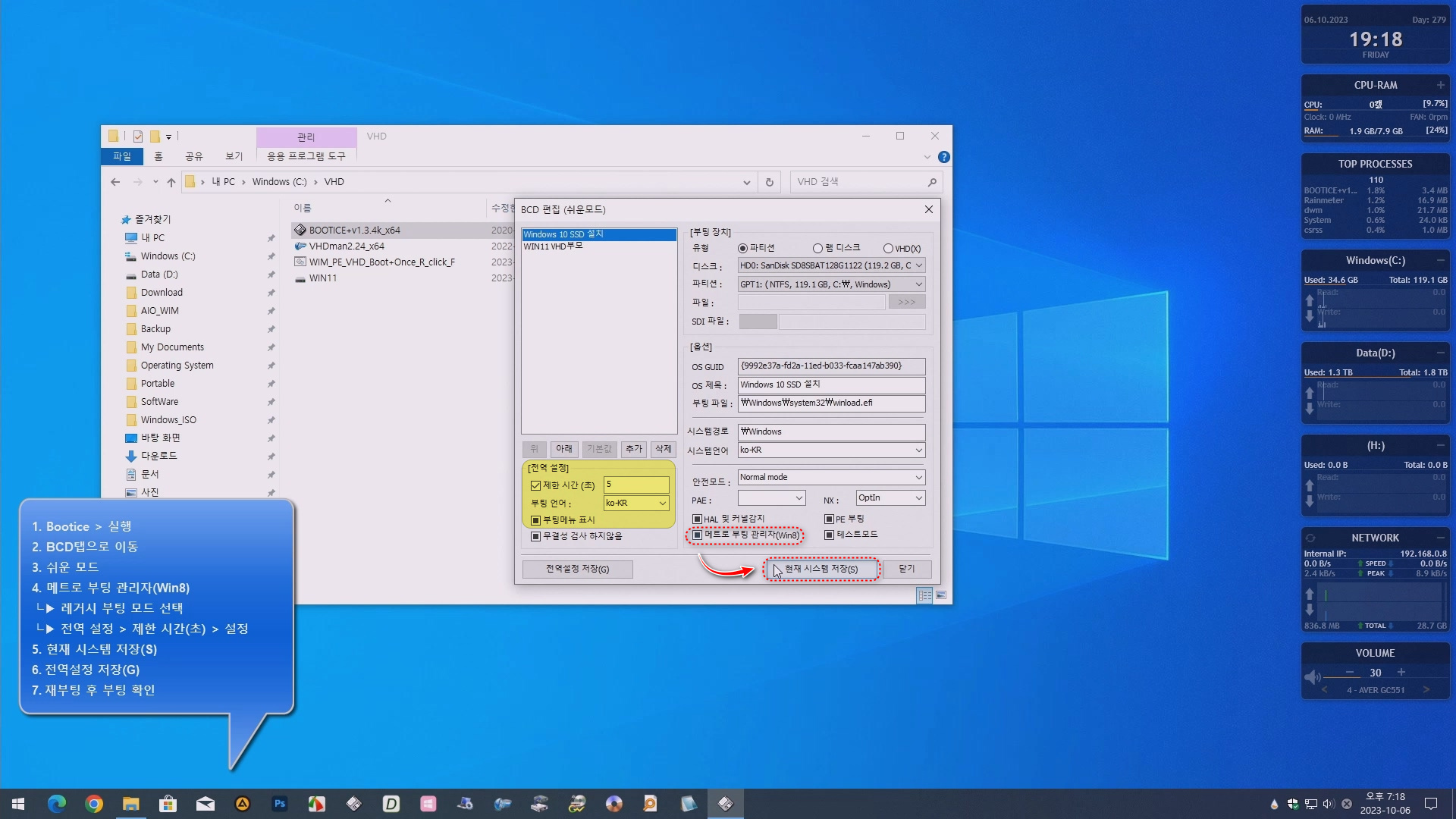Select VHDman2.24_x64 file icon

pos(300,246)
